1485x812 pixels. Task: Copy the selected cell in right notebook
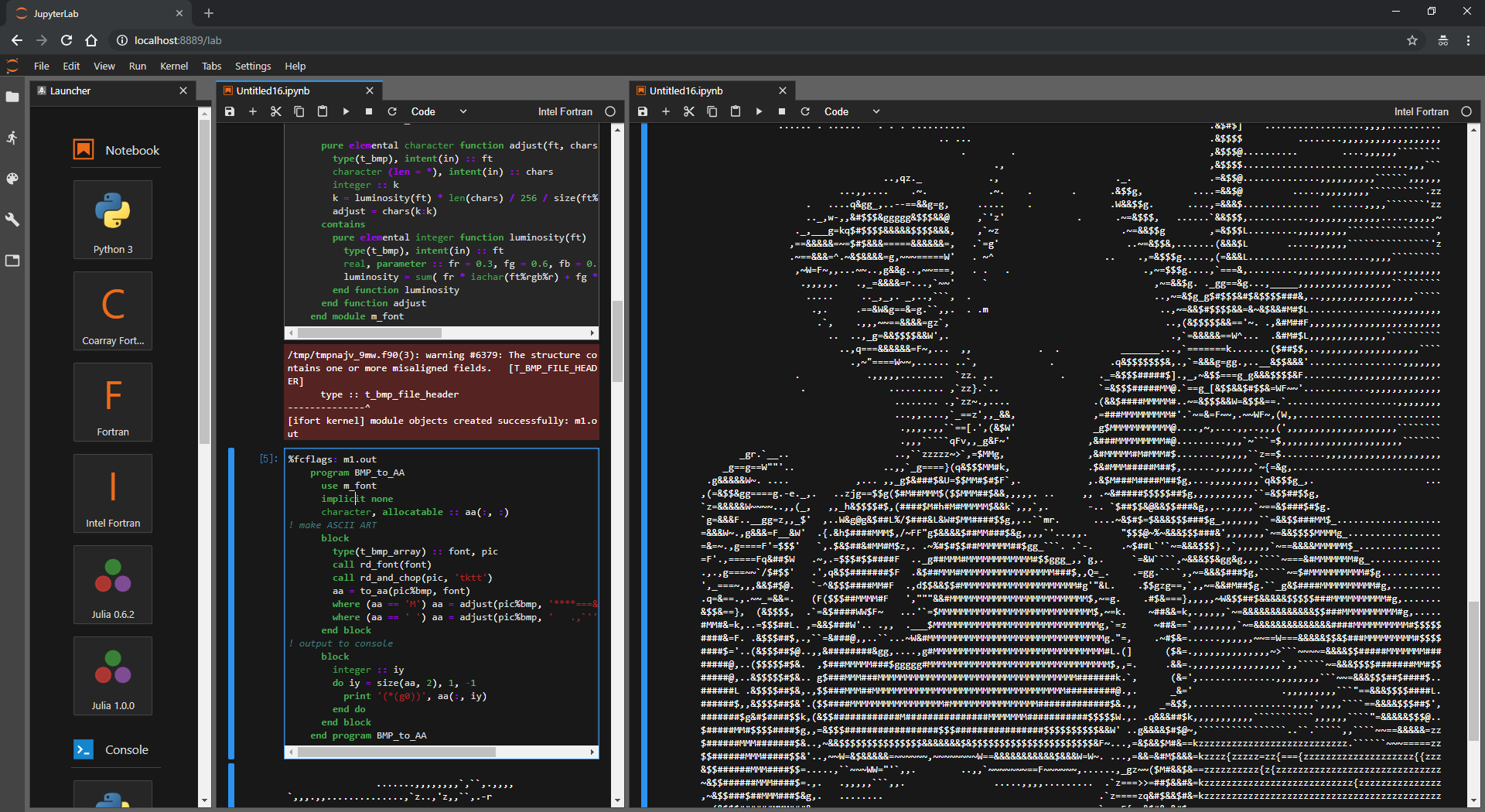(712, 111)
